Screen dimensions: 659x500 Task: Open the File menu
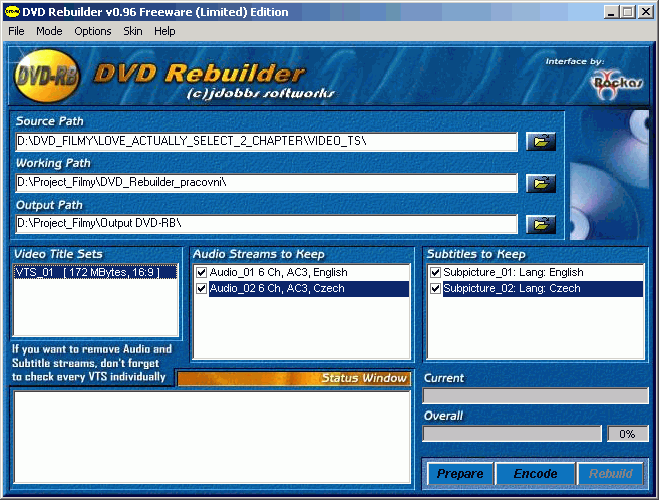pos(16,31)
